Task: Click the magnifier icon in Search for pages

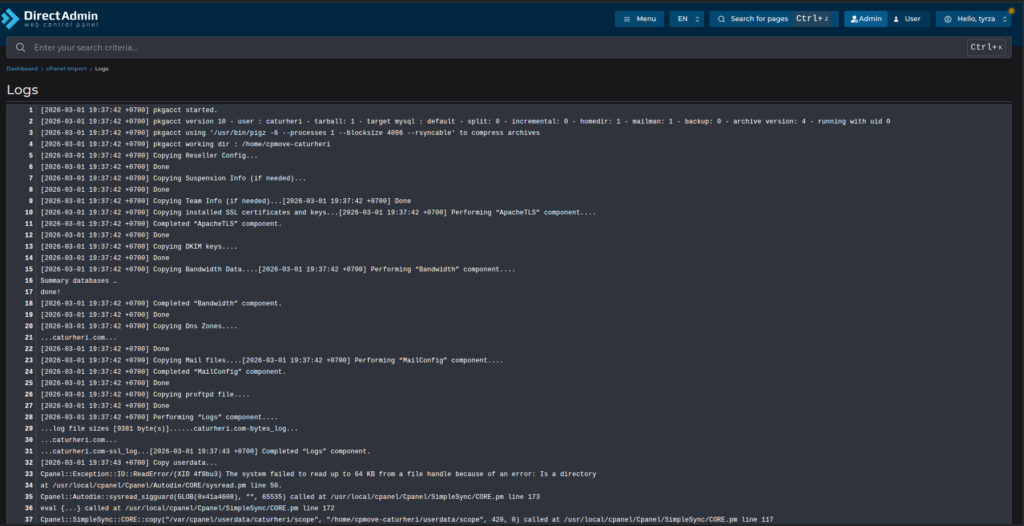Action: [x=720, y=19]
